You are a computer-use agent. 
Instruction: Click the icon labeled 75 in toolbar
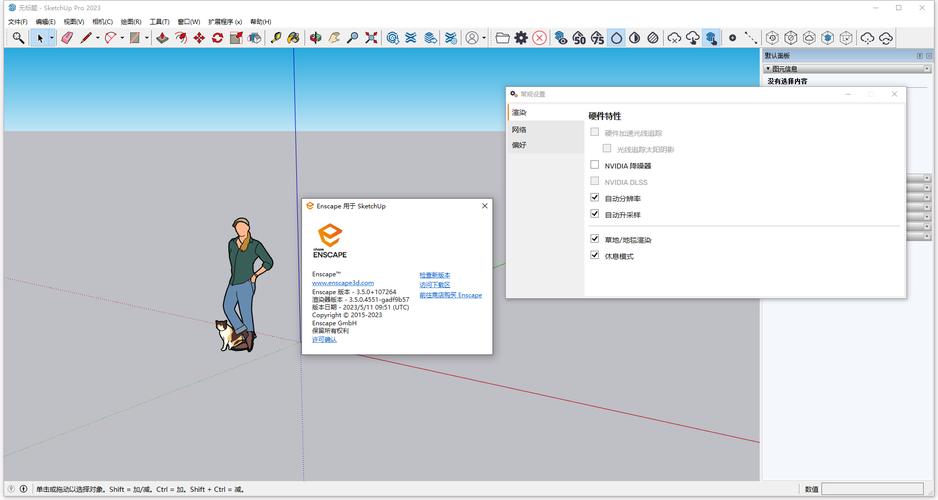[598, 38]
